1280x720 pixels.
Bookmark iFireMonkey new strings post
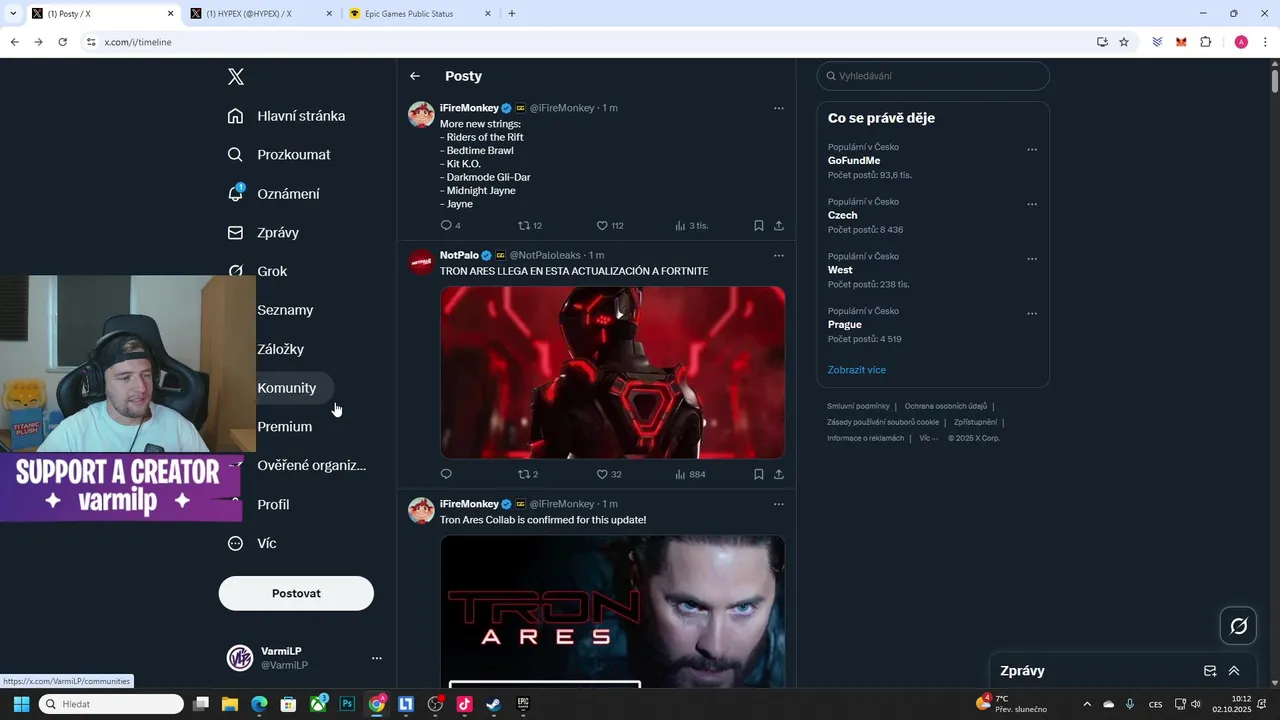coord(759,226)
